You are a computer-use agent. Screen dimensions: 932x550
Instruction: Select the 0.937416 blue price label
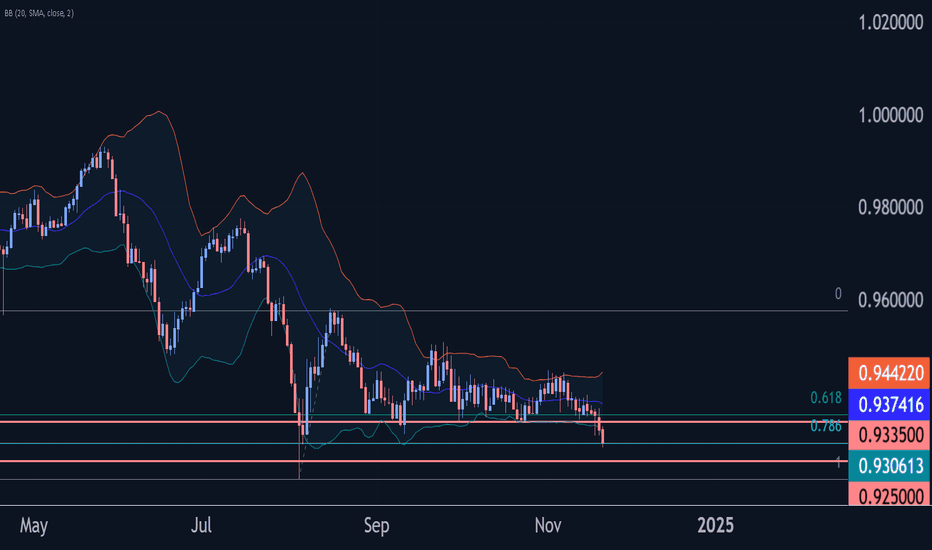(x=890, y=405)
